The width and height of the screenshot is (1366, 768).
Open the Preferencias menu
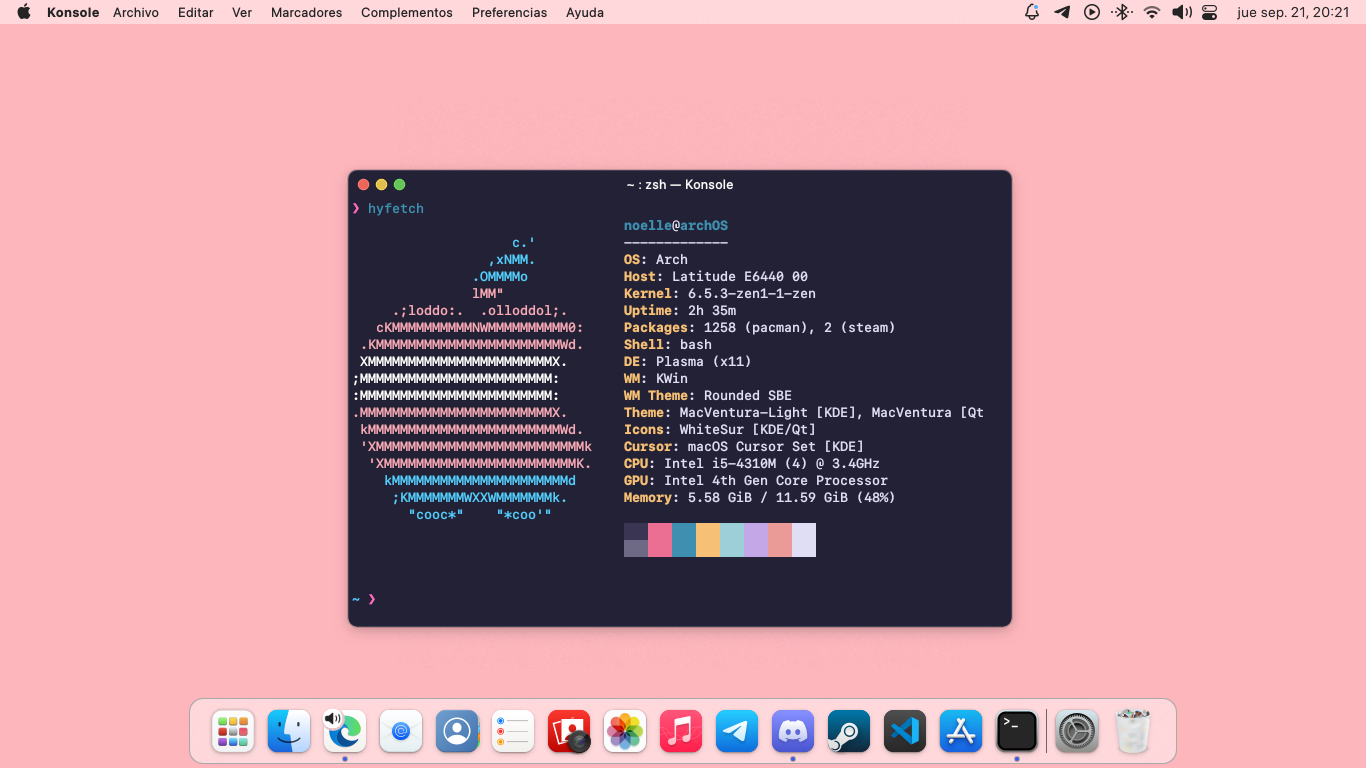tap(509, 12)
